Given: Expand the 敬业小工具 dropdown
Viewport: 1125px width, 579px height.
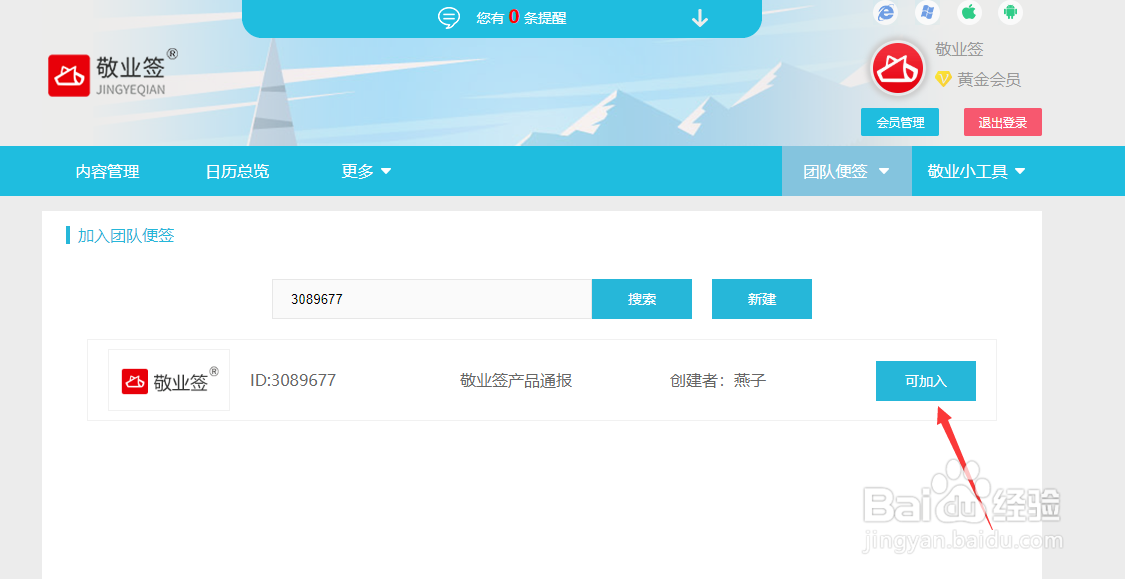Looking at the screenshot, I should 976,171.
